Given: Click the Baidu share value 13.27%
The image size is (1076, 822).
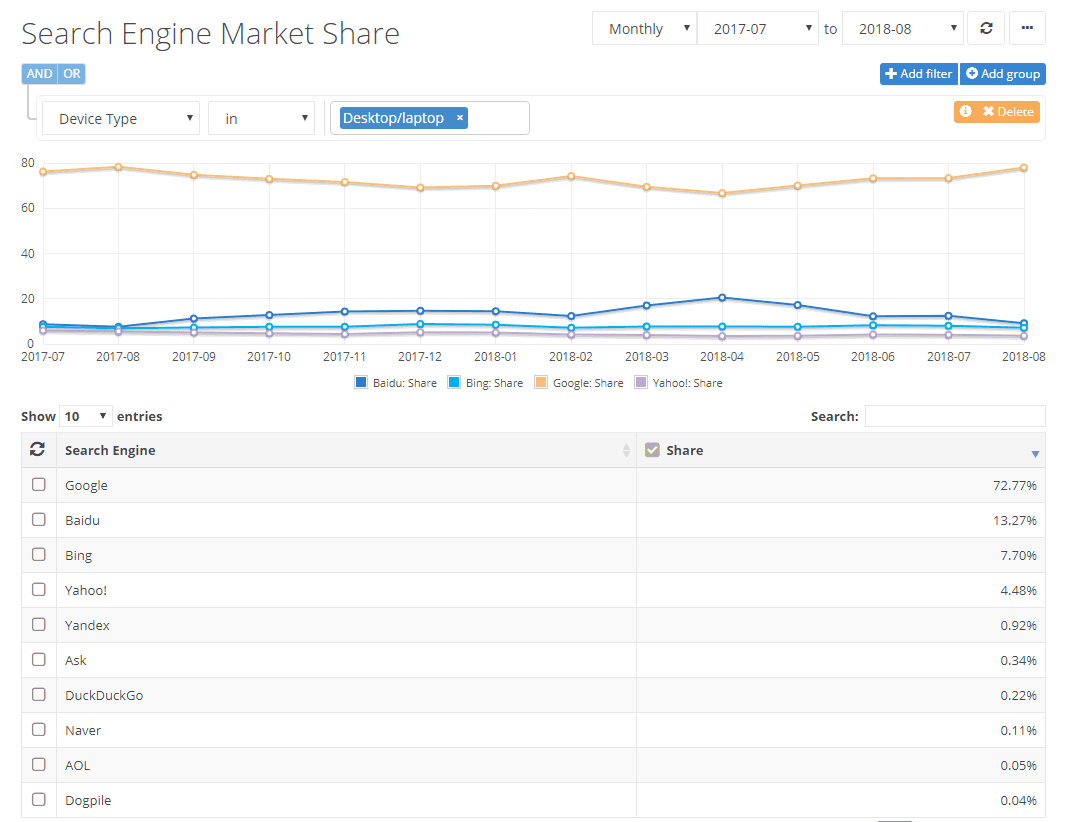Looking at the screenshot, I should pyautogui.click(x=1014, y=520).
